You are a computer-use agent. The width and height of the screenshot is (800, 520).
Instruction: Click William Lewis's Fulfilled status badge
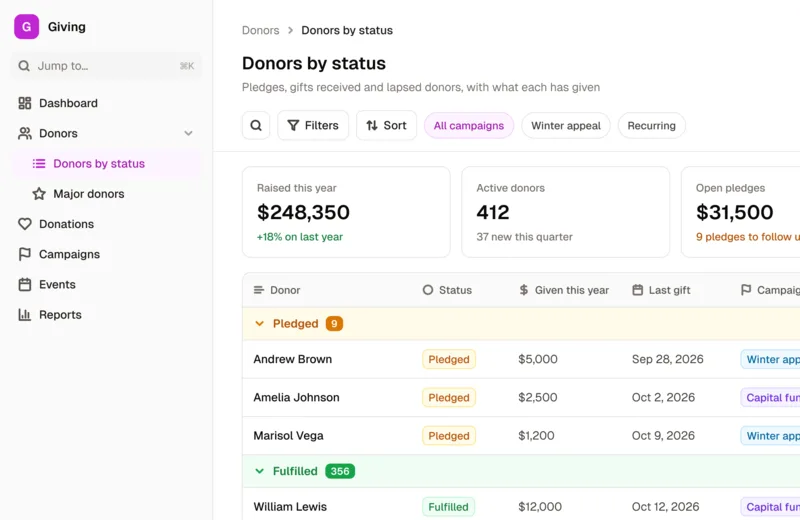[x=448, y=507]
